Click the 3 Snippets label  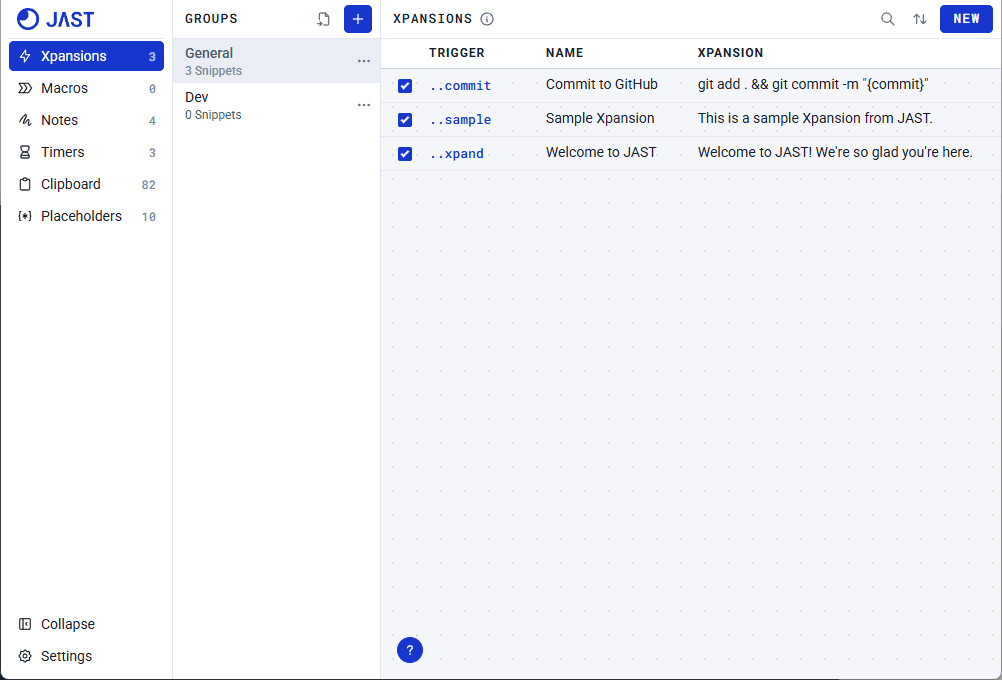(213, 71)
